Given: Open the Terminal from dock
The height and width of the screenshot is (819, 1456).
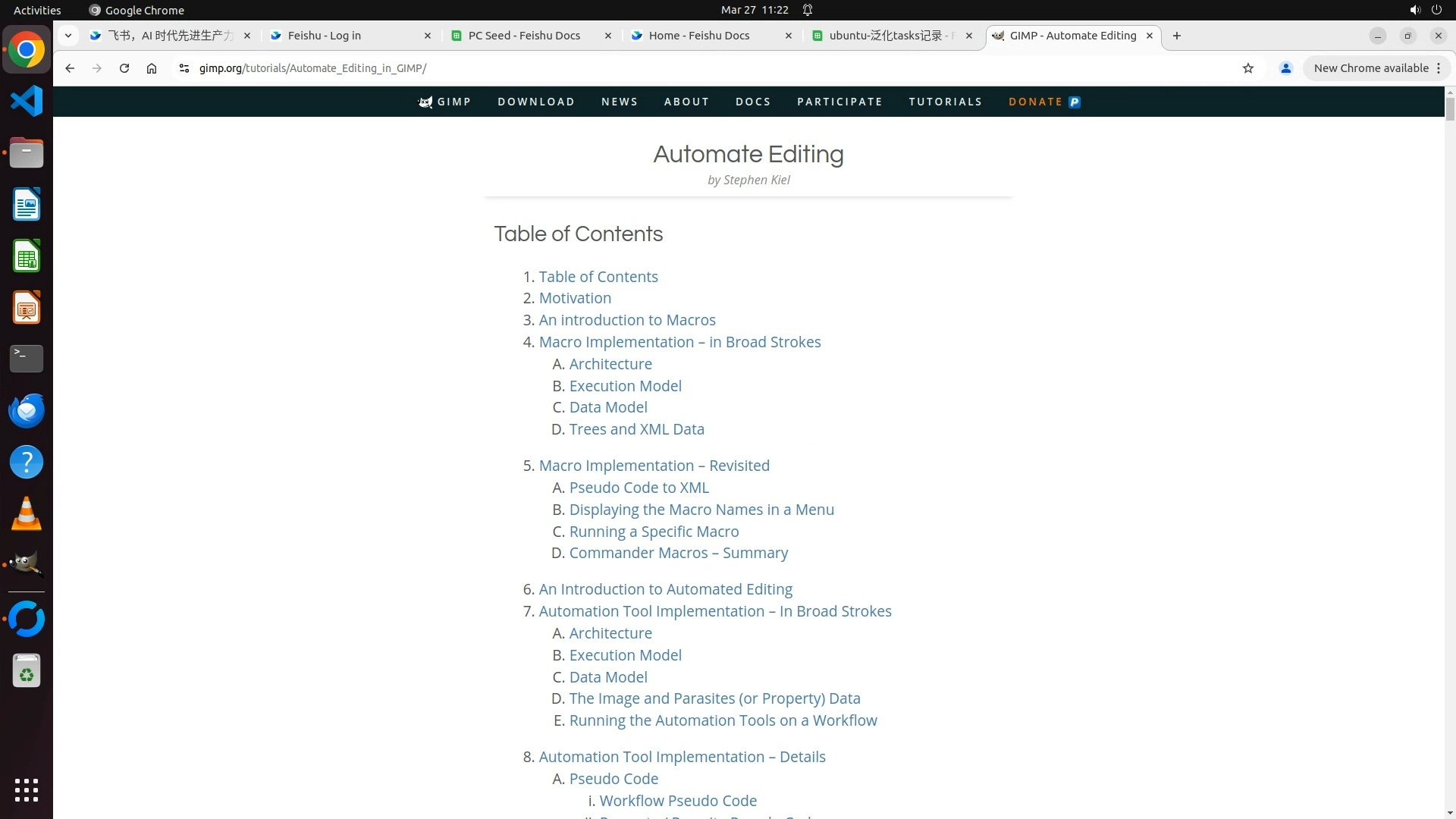Looking at the screenshot, I should [27, 358].
